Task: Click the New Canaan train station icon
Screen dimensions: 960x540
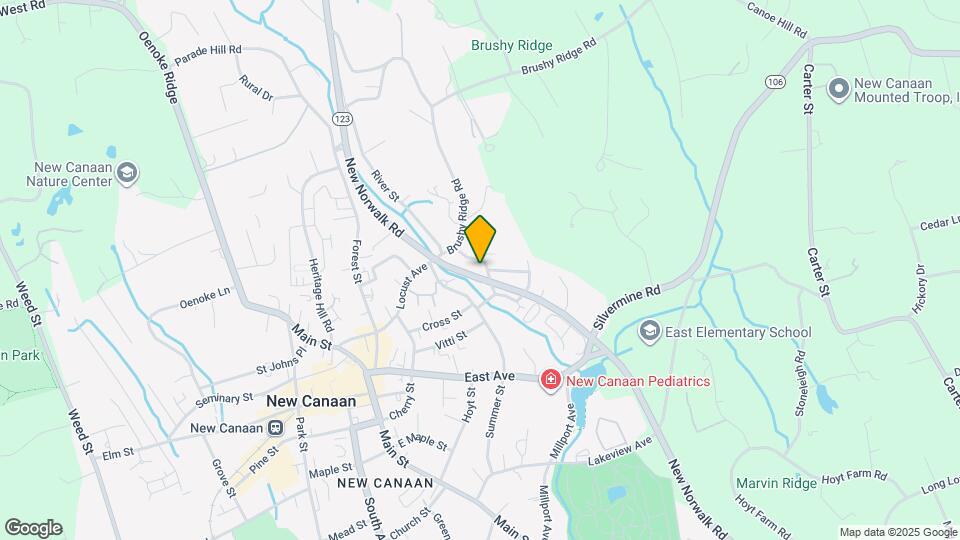Action: point(276,428)
